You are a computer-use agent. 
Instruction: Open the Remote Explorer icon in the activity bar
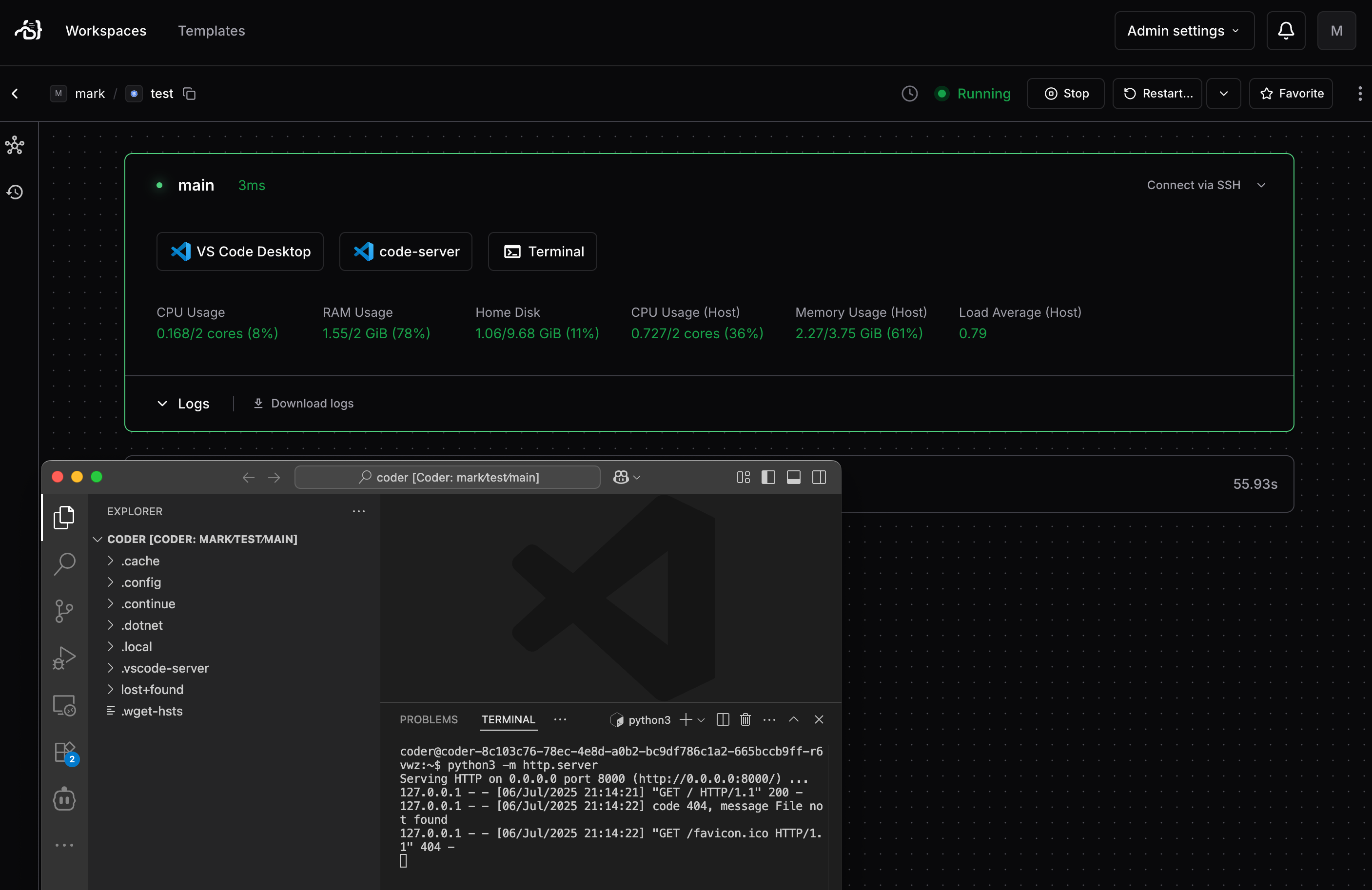pyautogui.click(x=64, y=705)
